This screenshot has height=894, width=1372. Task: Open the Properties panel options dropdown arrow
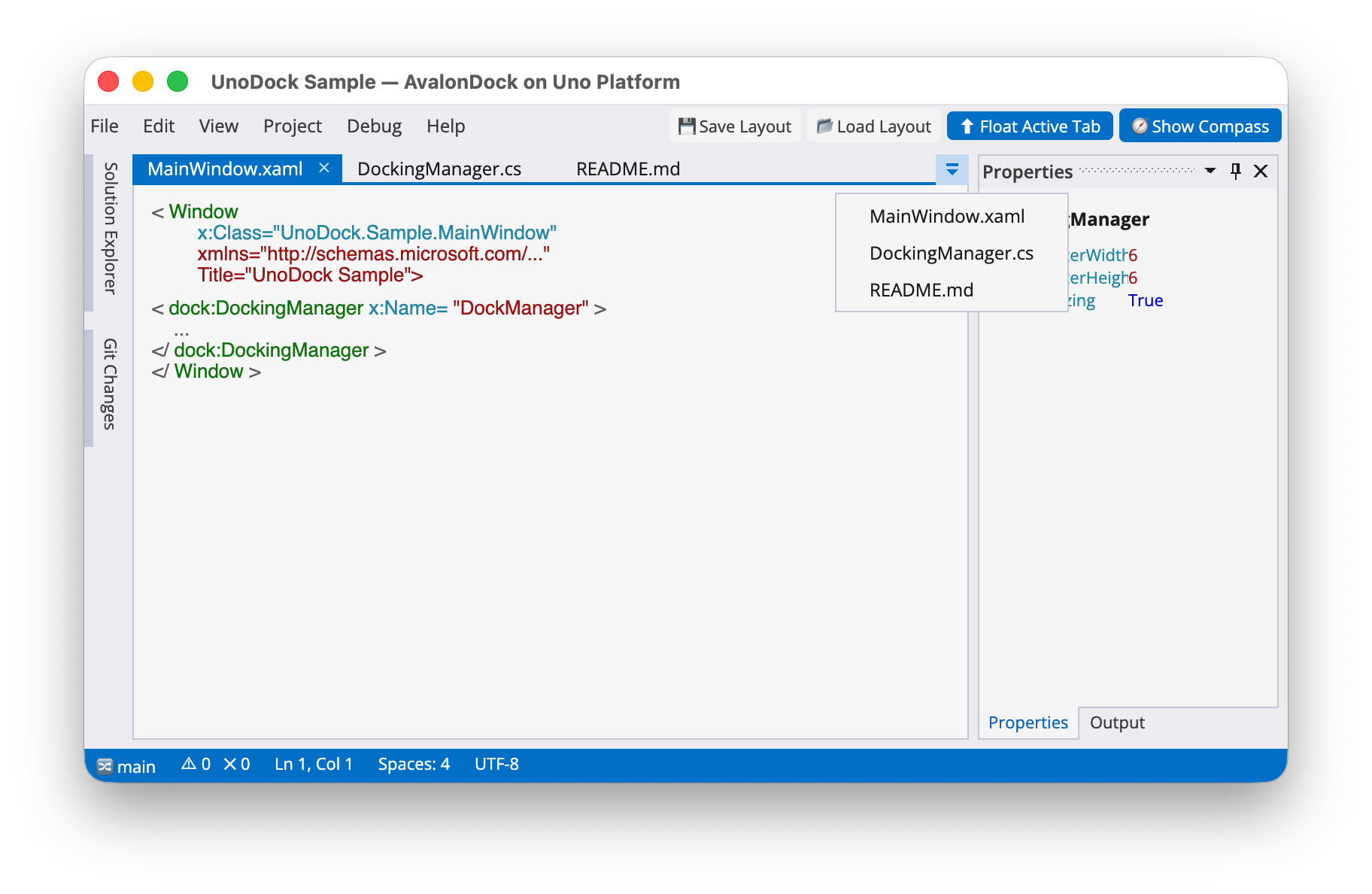1210,171
